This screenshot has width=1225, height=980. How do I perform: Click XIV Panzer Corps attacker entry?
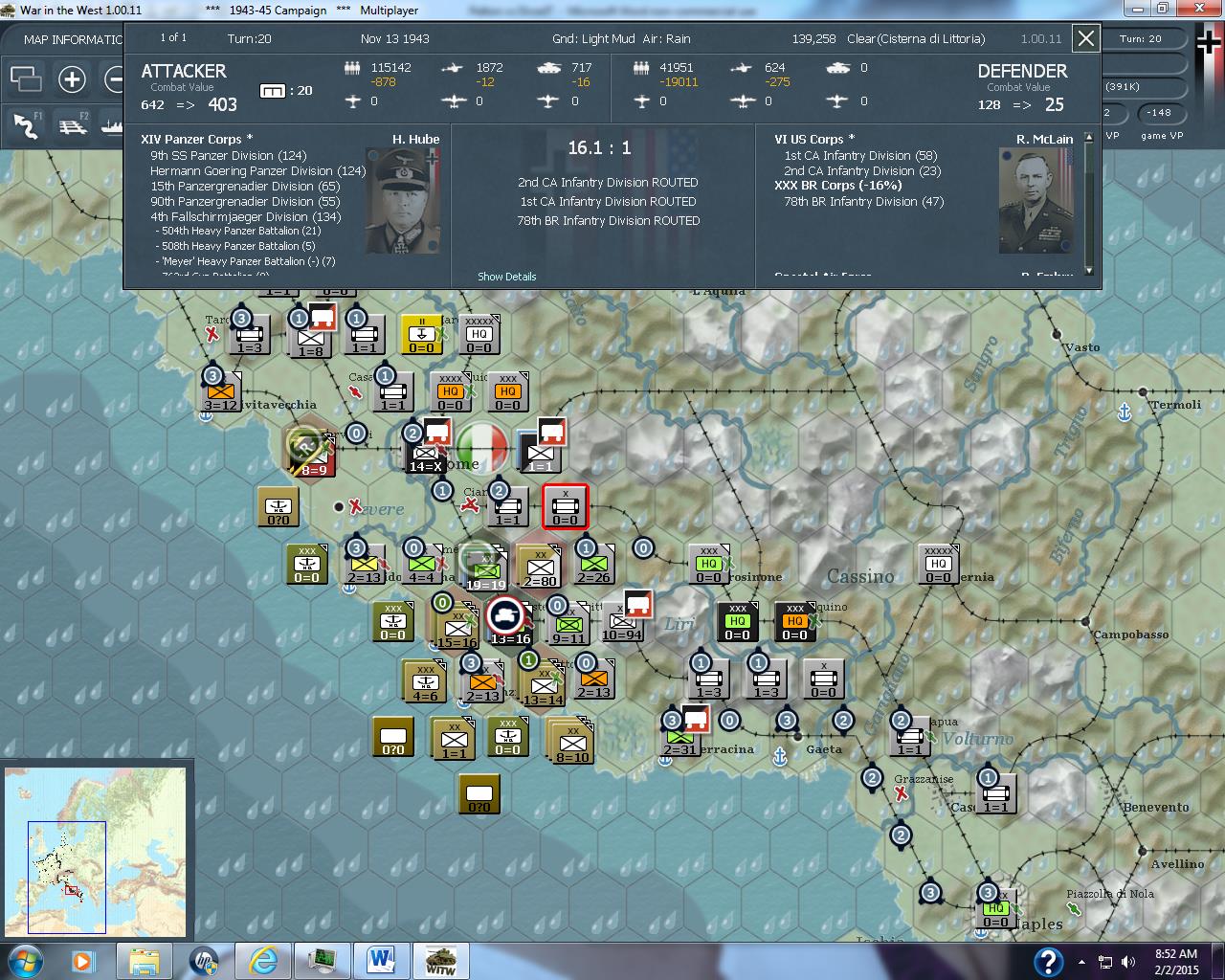coord(196,140)
